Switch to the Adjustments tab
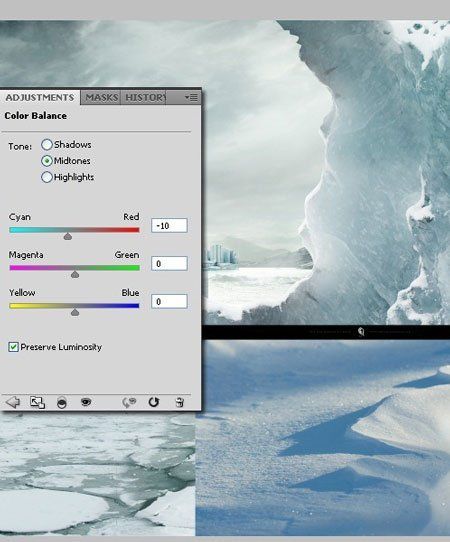The height and width of the screenshot is (542, 450). coord(40,97)
